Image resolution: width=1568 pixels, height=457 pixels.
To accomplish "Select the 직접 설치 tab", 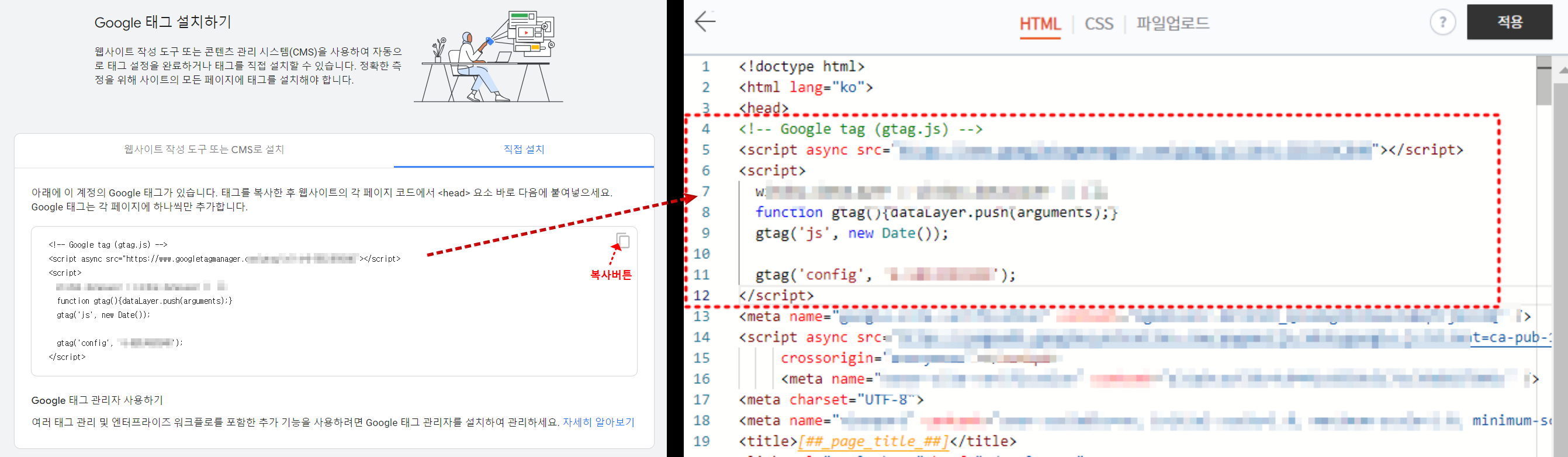I will point(524,149).
